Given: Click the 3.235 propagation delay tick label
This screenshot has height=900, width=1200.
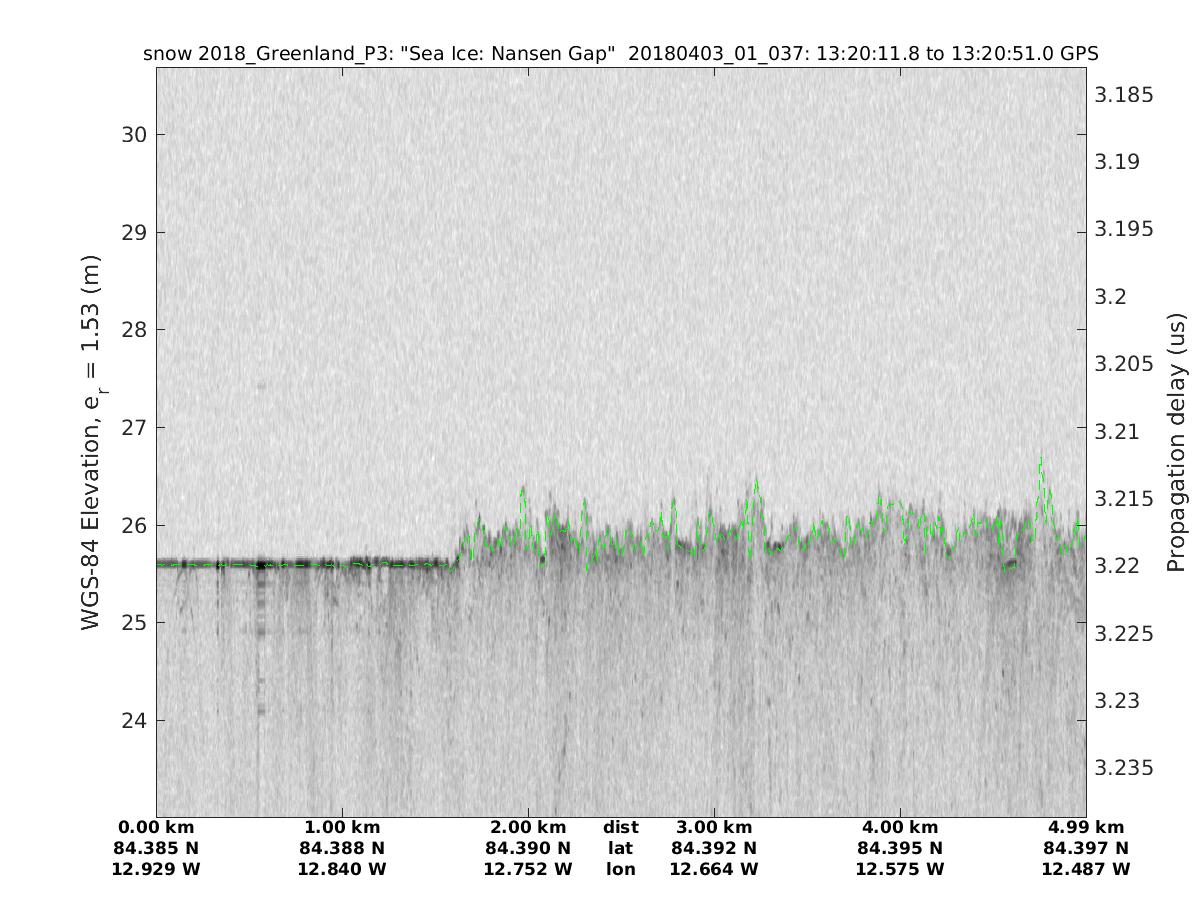Looking at the screenshot, I should tap(1124, 768).
